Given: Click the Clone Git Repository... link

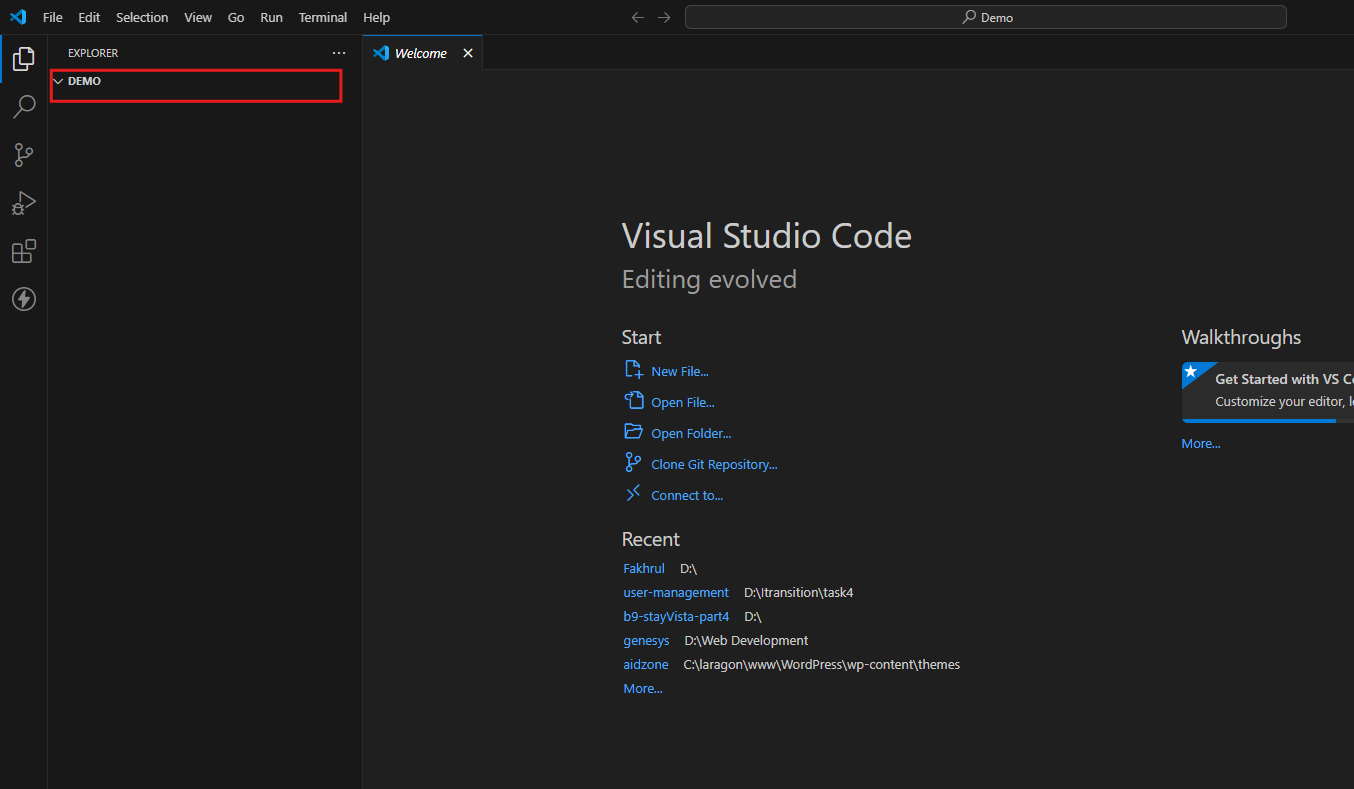Looking at the screenshot, I should [713, 464].
